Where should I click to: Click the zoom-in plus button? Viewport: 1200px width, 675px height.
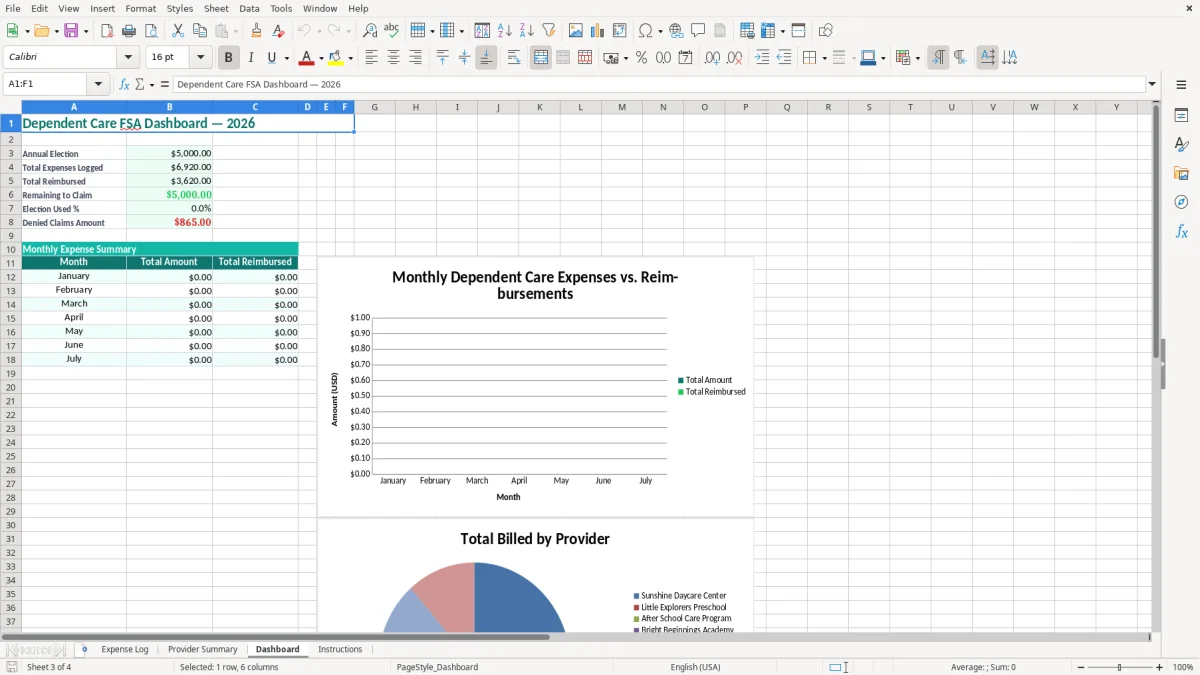(1160, 667)
